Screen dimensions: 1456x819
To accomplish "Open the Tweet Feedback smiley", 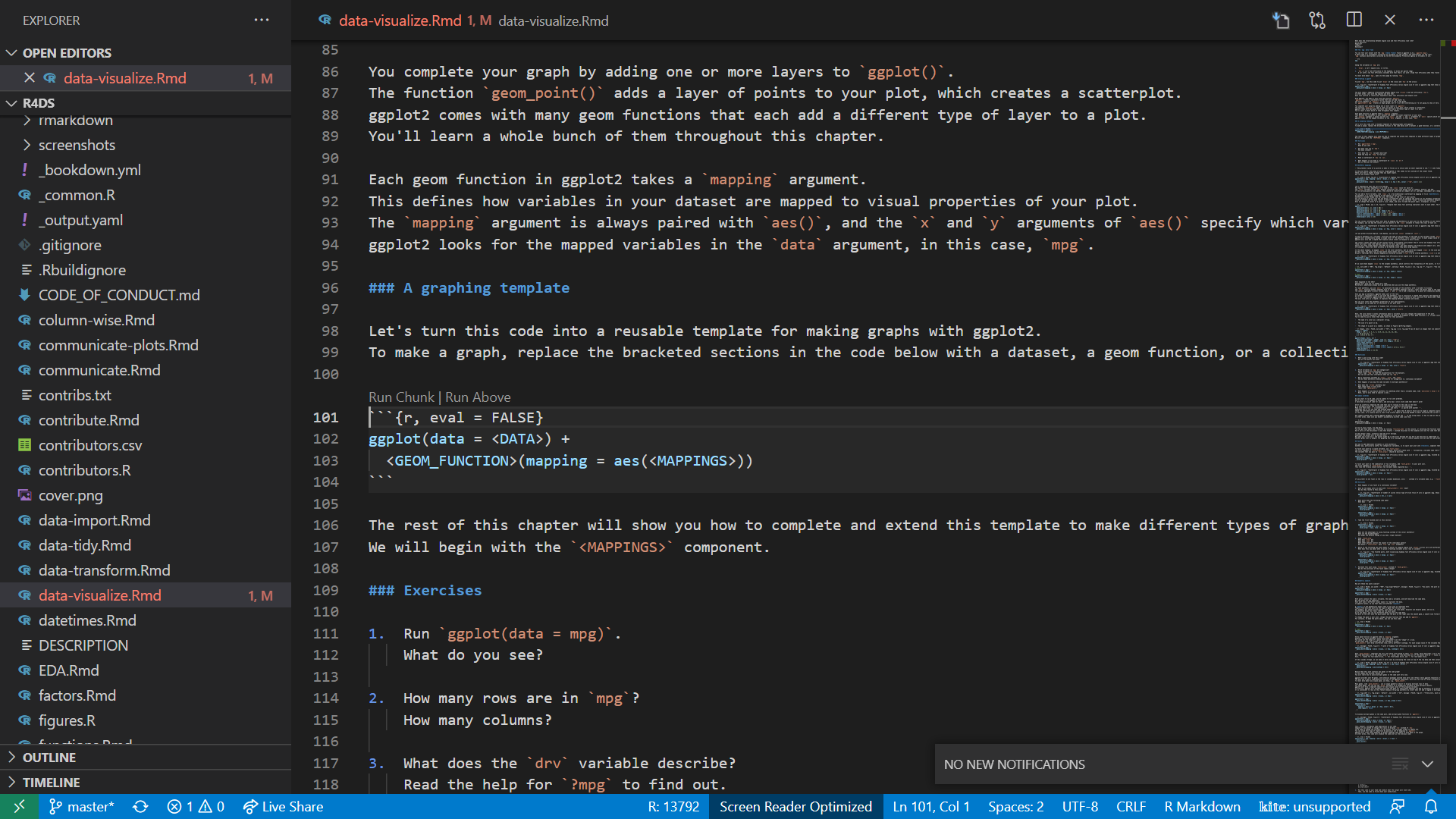I will 1398,806.
